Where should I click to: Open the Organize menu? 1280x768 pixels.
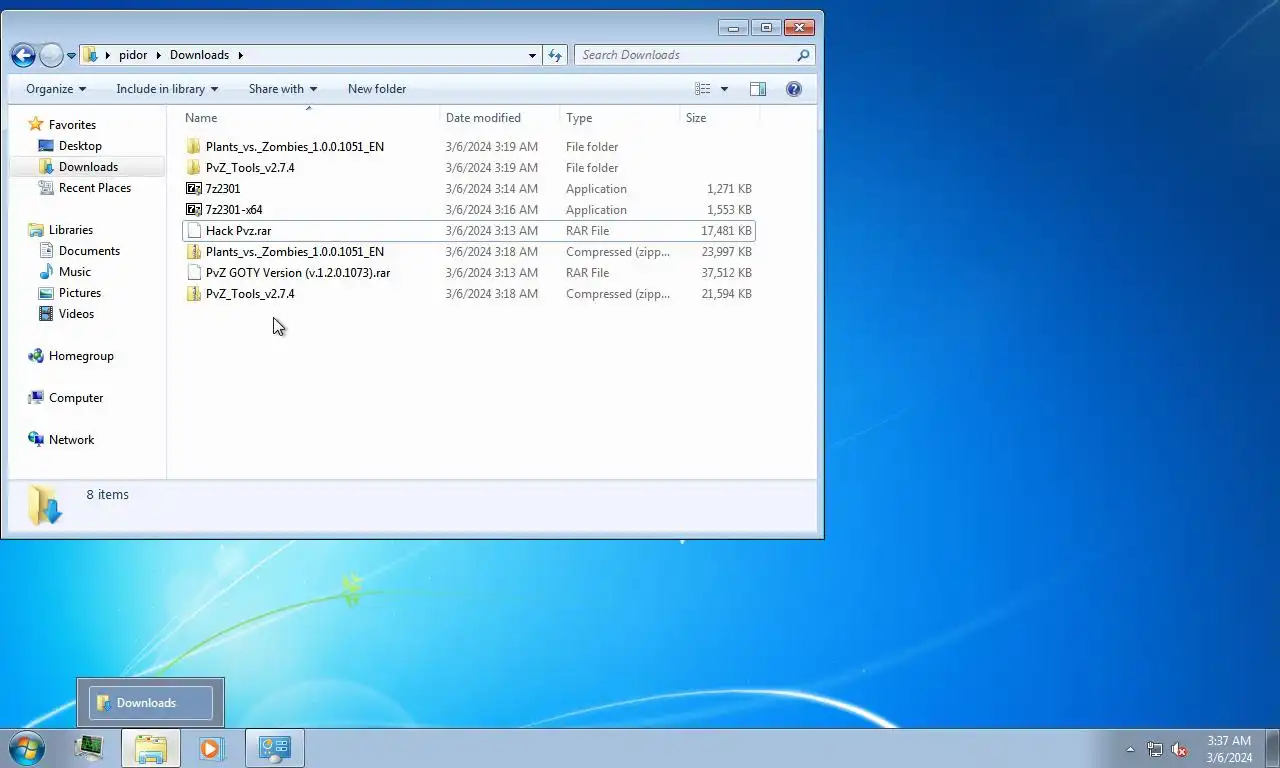(x=56, y=89)
